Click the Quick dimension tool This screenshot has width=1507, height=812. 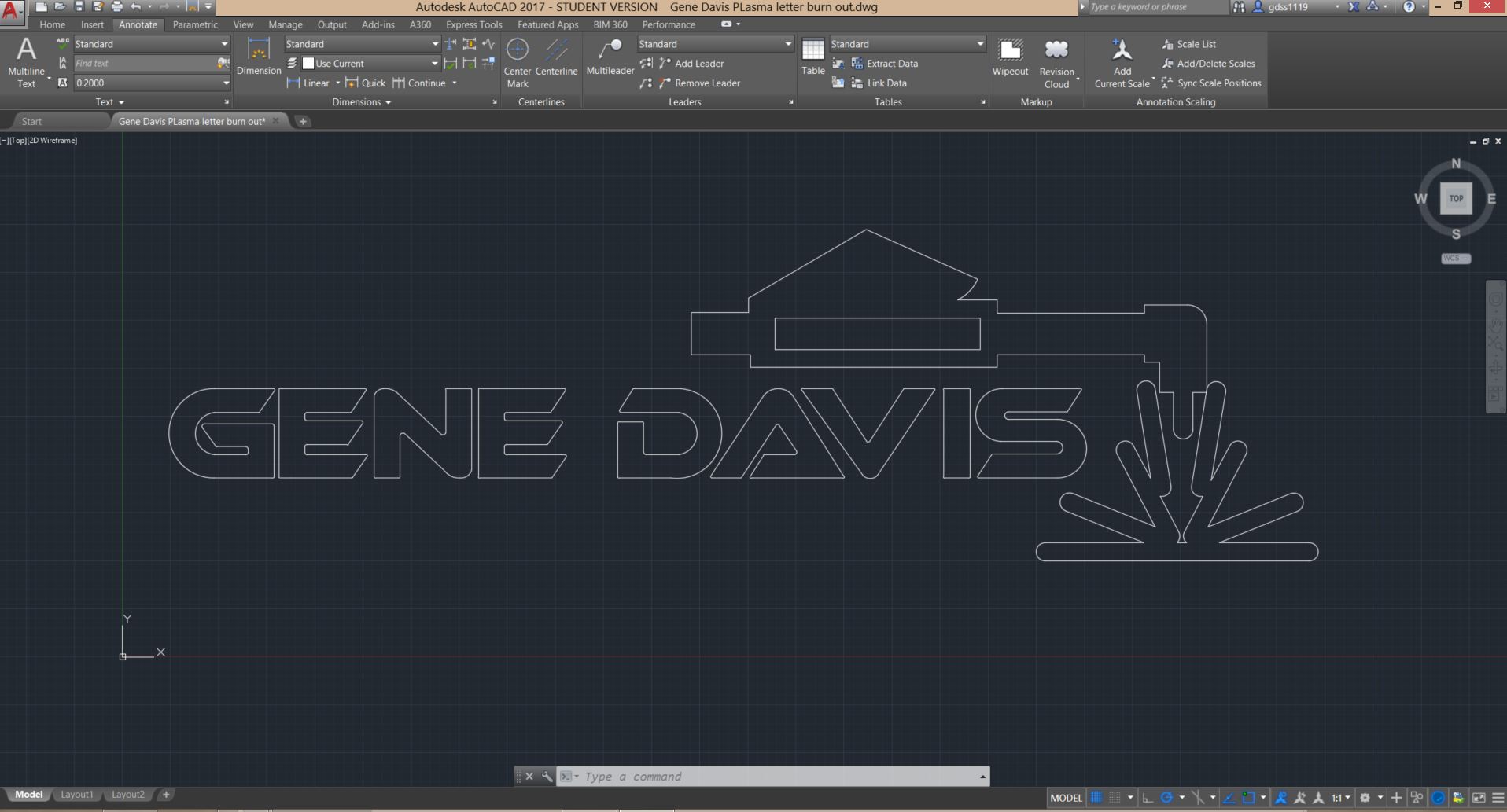click(366, 83)
